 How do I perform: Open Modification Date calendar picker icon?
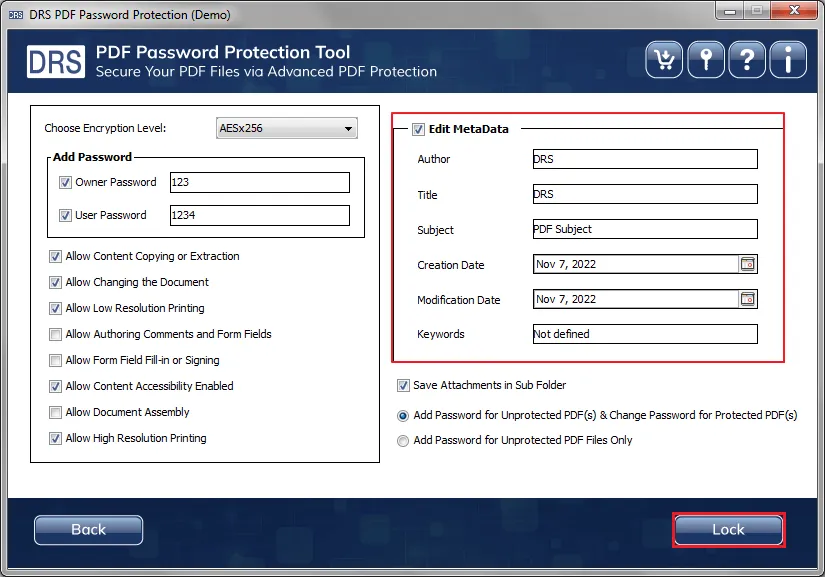pyautogui.click(x=748, y=299)
